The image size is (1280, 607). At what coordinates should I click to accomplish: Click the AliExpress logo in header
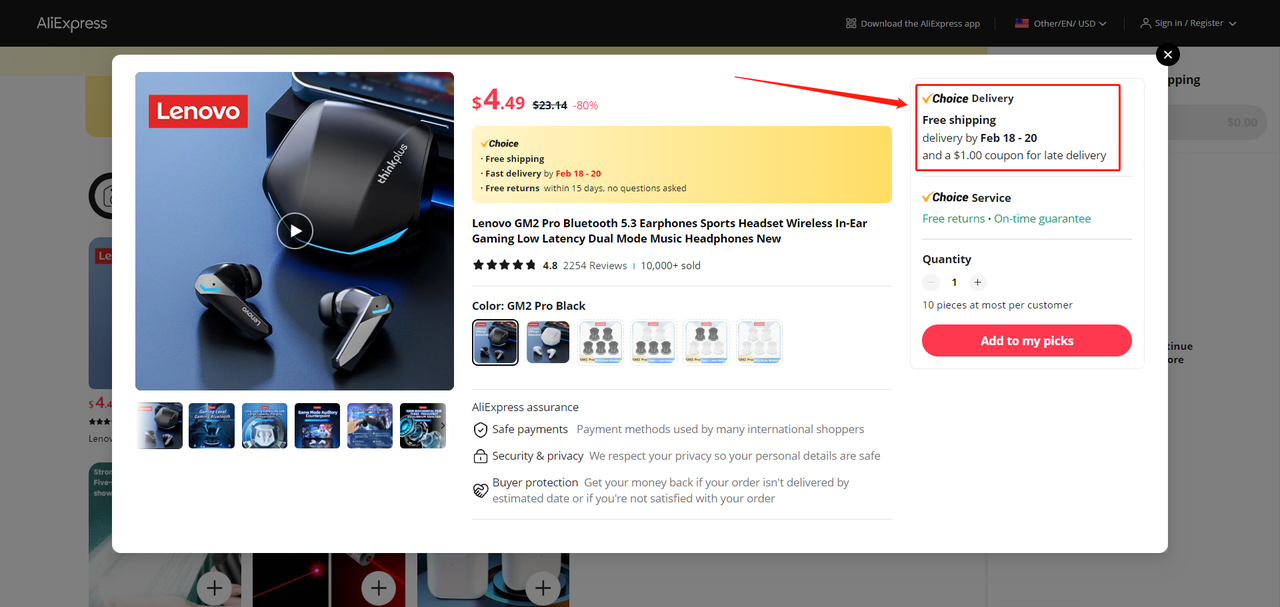(x=72, y=23)
